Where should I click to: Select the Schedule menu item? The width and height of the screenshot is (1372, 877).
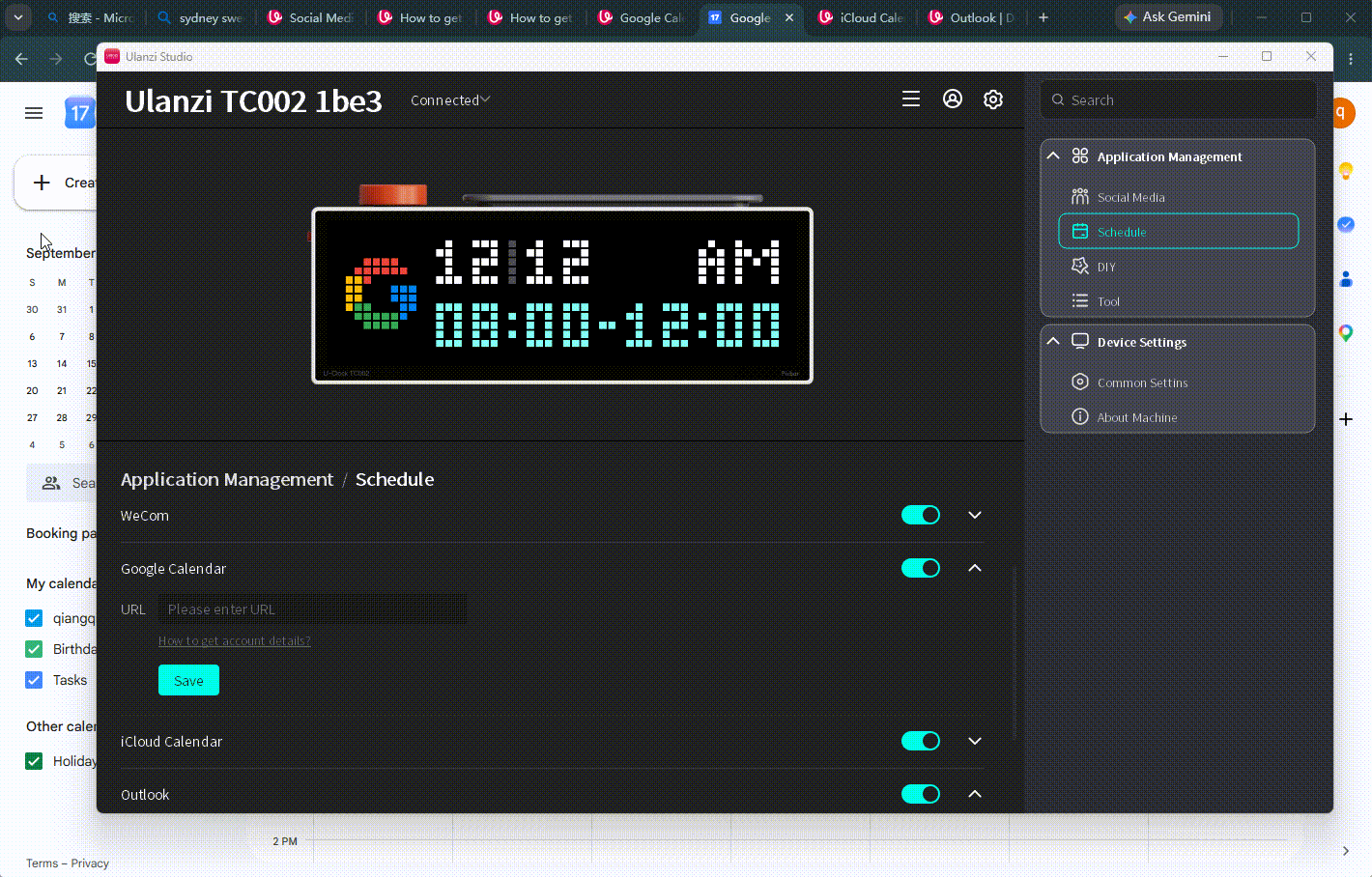tap(1179, 232)
